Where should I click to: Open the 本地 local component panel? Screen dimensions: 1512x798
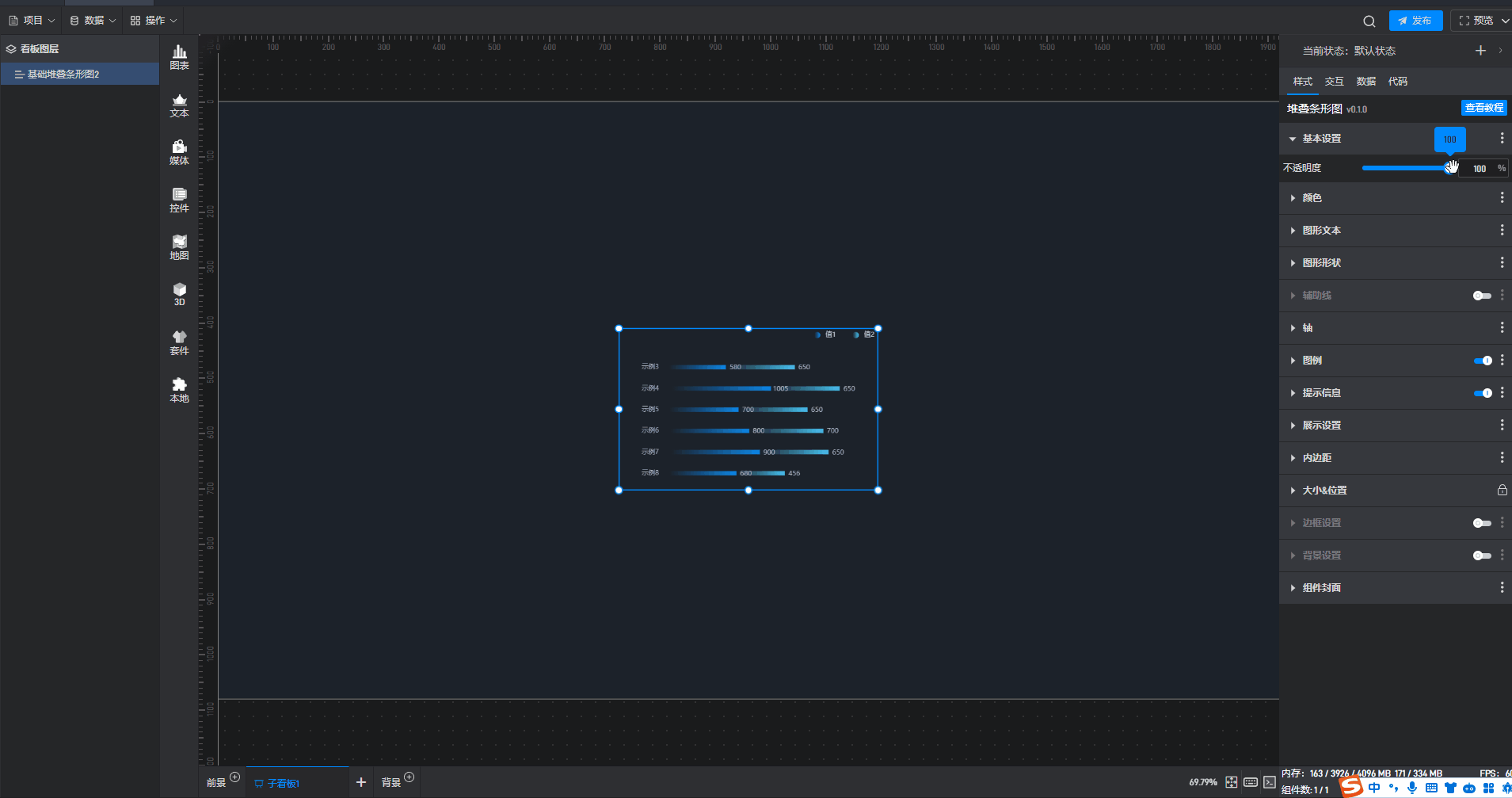(180, 390)
